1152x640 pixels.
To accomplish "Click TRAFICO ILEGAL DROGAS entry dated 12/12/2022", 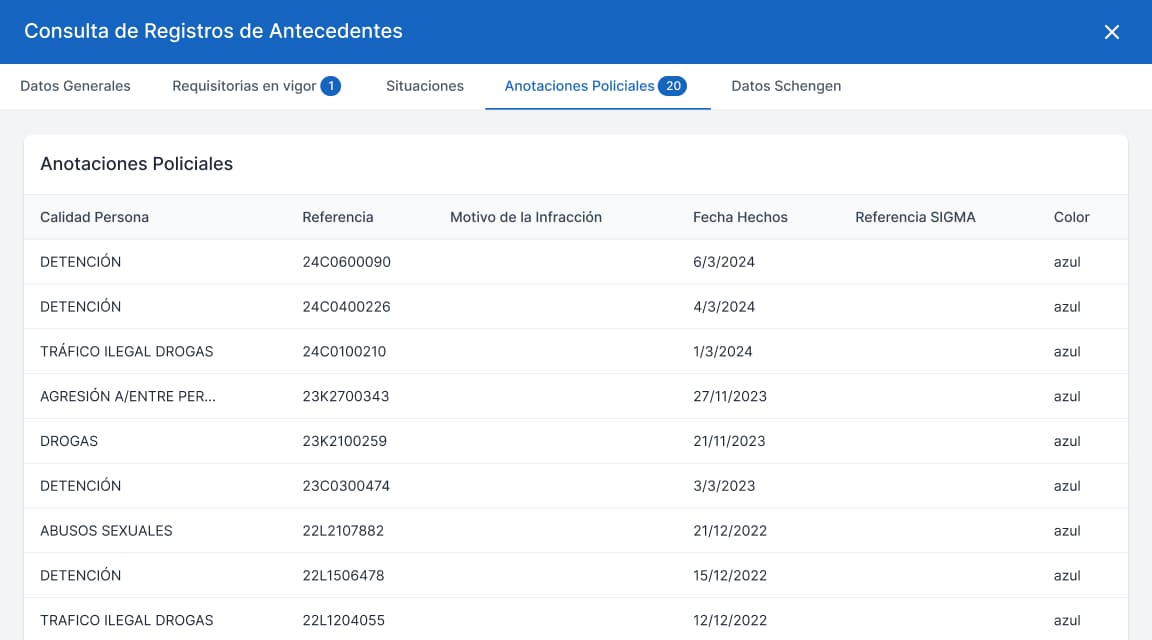I will click(x=126, y=620).
